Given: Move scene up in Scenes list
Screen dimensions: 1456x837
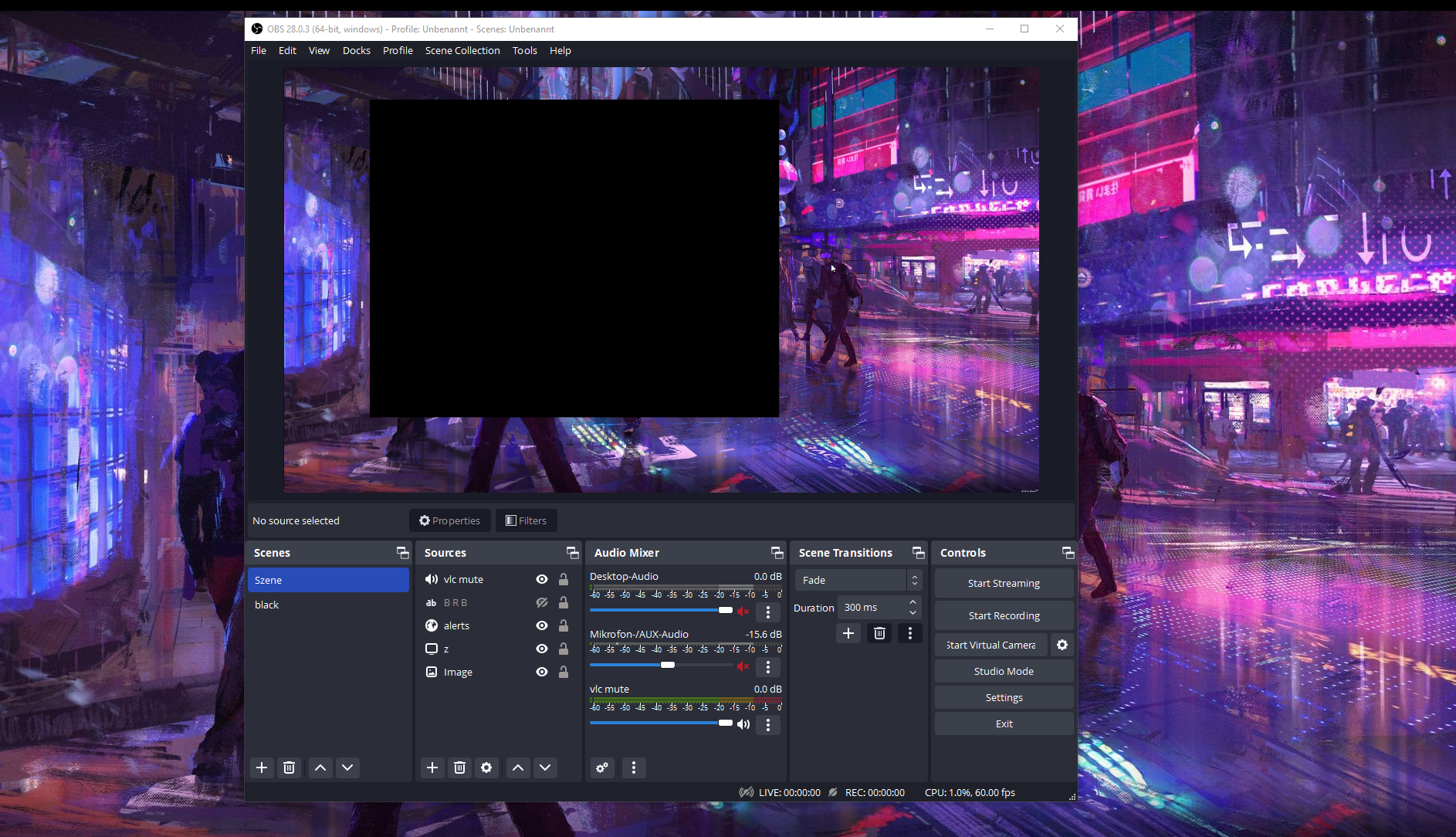Looking at the screenshot, I should point(320,768).
